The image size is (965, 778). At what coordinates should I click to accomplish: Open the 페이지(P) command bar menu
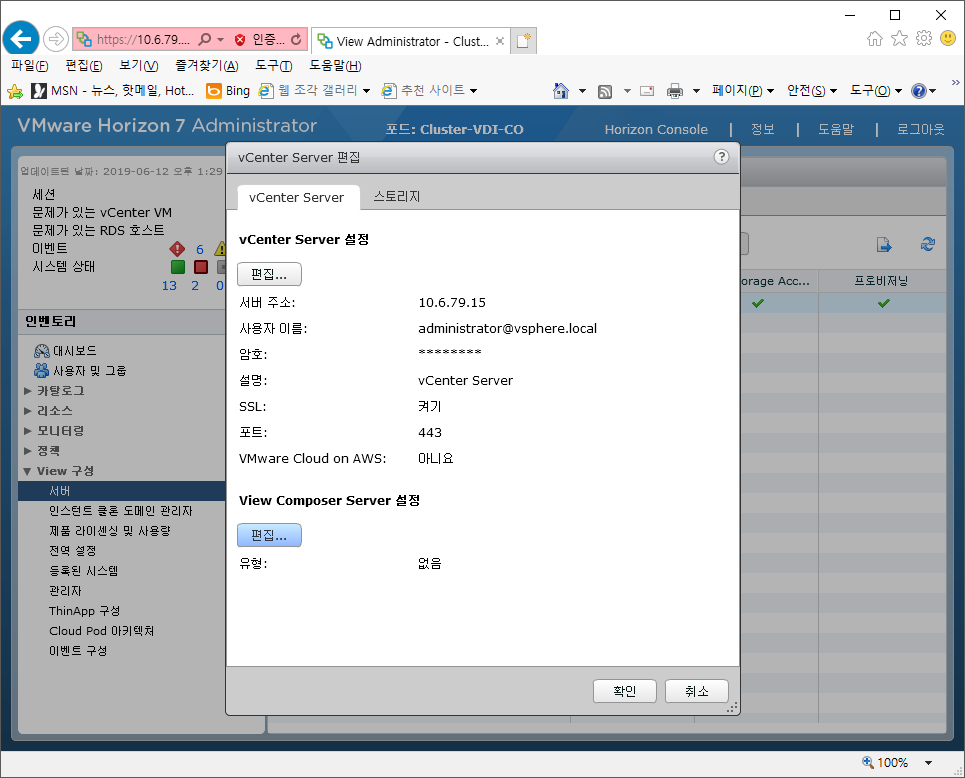point(743,90)
